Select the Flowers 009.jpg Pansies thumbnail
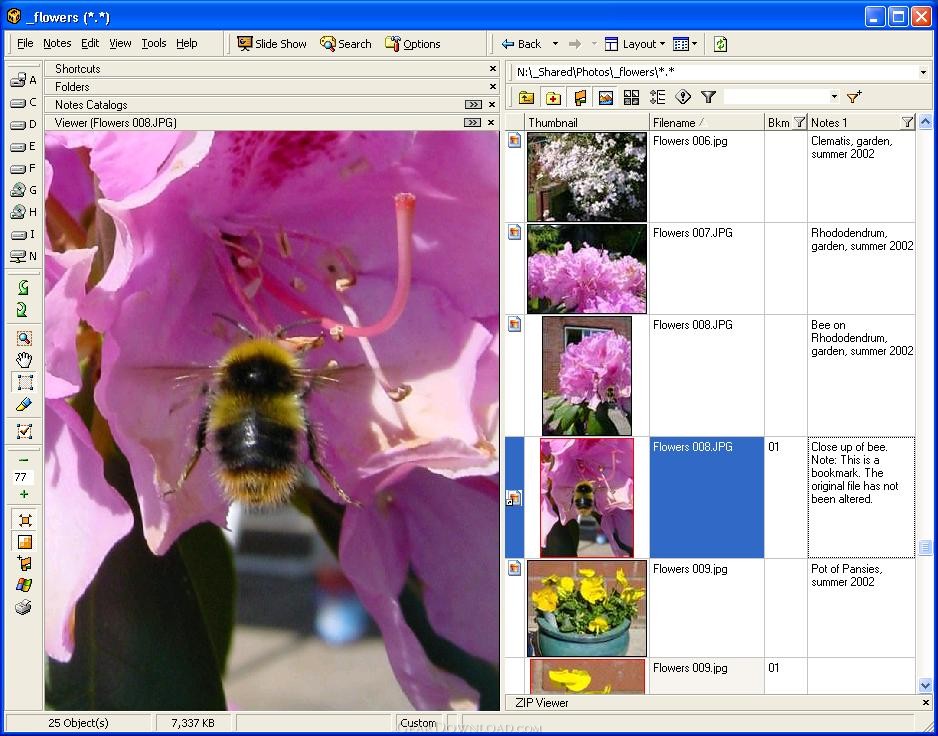Image resolution: width=938 pixels, height=736 pixels. pyautogui.click(x=587, y=608)
